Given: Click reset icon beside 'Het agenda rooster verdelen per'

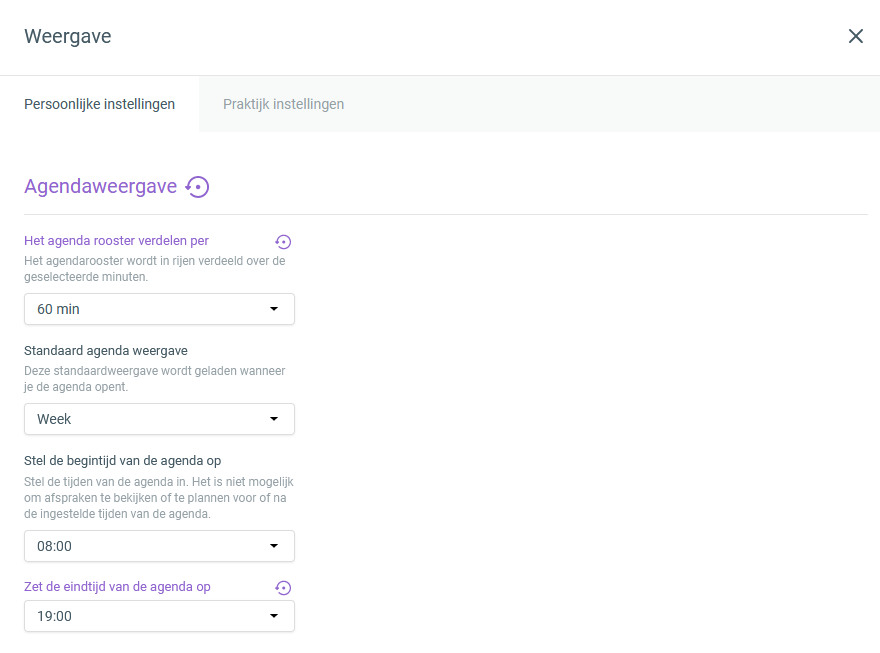Looking at the screenshot, I should click(x=283, y=242).
